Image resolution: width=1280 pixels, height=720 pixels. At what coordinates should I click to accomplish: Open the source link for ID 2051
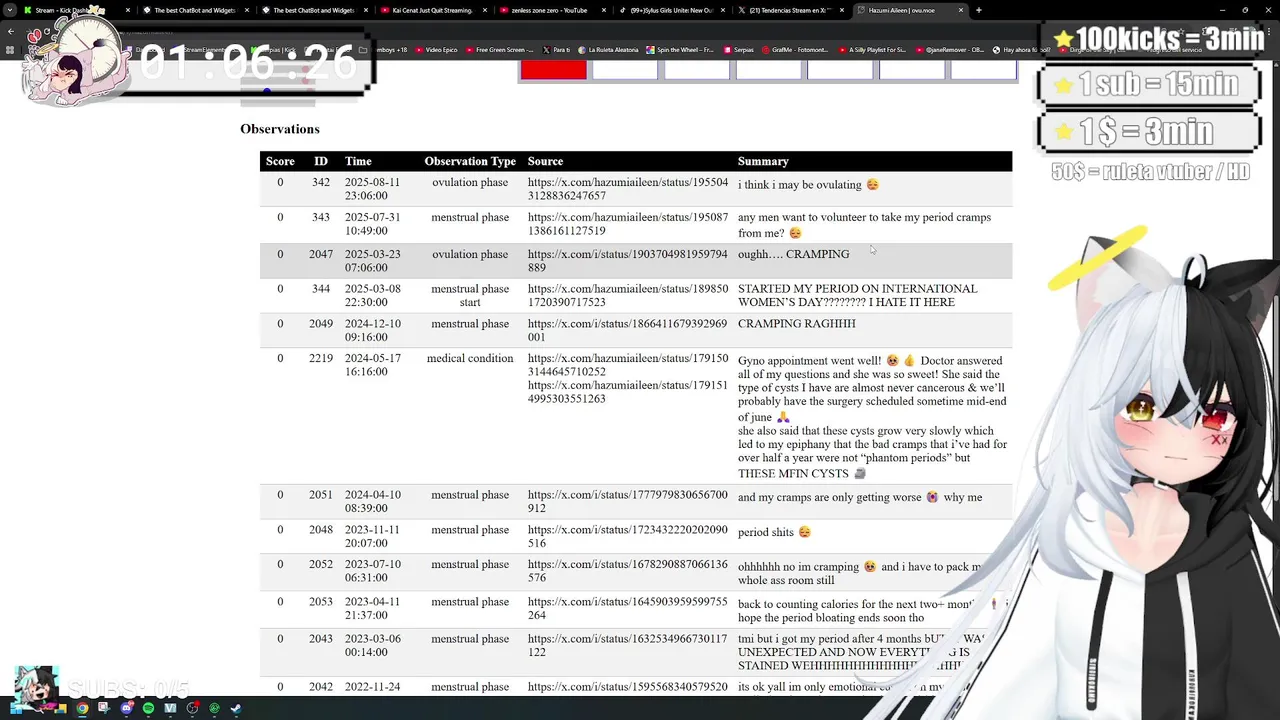point(628,501)
